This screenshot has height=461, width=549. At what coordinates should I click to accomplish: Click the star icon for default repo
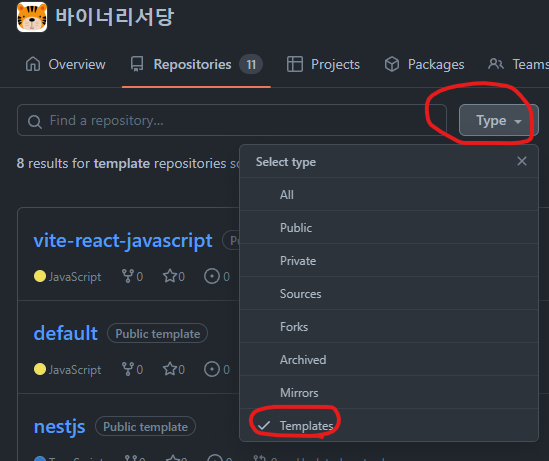(x=170, y=369)
